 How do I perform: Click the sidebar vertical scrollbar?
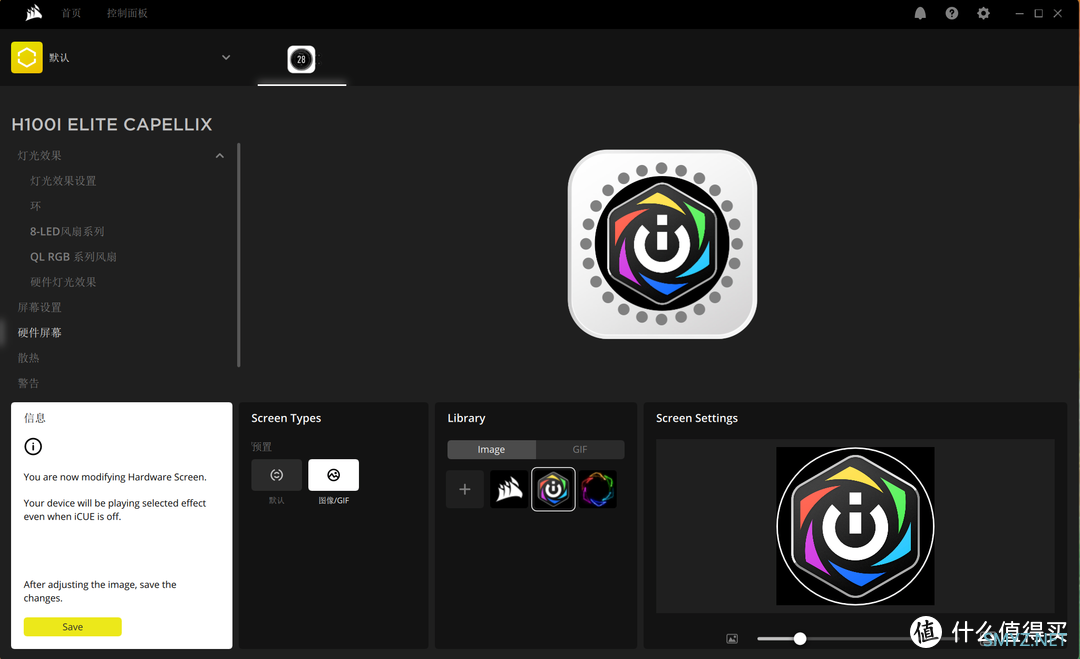238,255
